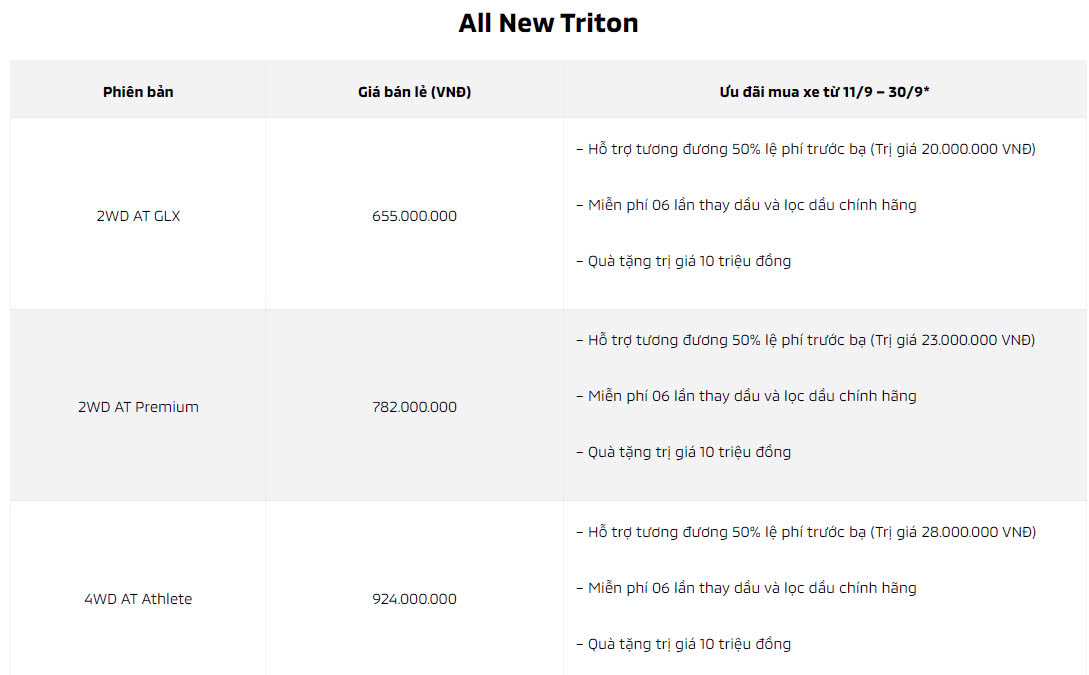Image resolution: width=1089 pixels, height=675 pixels.
Task: Select the 4WD AT Athlete version cell
Action: [x=138, y=599]
